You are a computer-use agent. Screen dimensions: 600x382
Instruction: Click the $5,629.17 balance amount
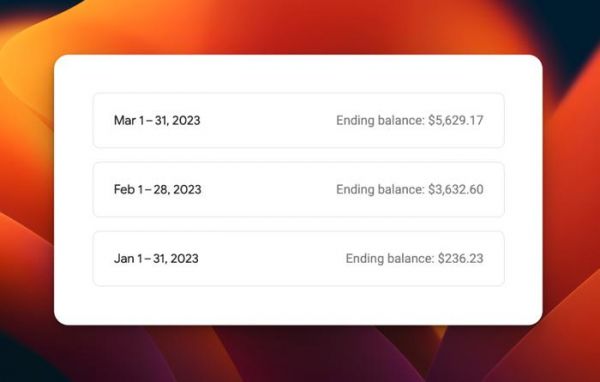456,120
